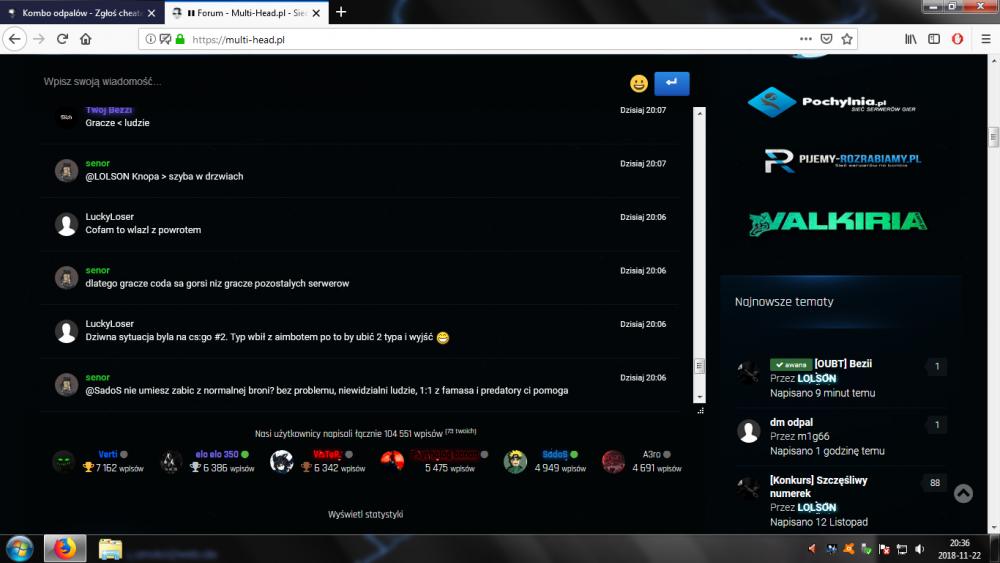1000x563 pixels.
Task: Click the chat message input field
Action: click(320, 82)
